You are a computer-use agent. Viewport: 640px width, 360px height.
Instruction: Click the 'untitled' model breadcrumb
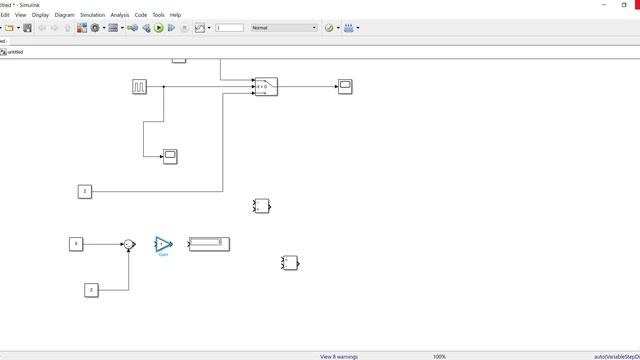pos(15,52)
